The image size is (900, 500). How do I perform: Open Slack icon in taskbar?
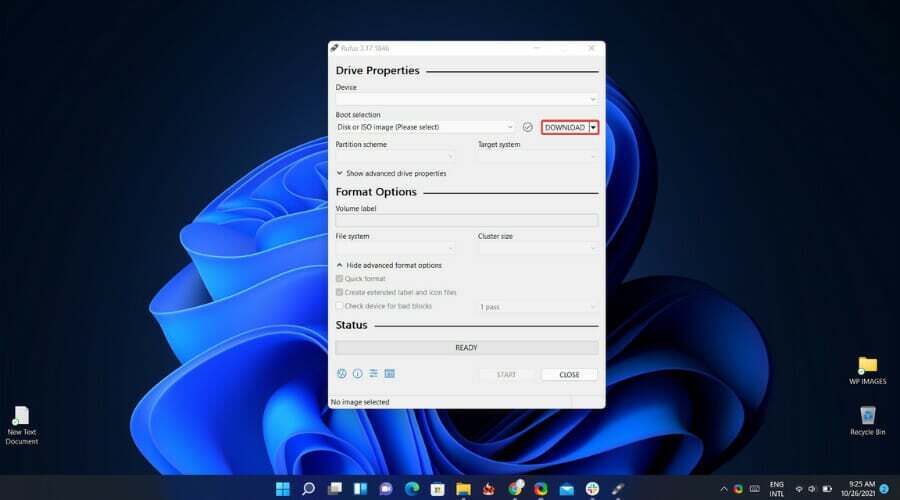pos(592,489)
